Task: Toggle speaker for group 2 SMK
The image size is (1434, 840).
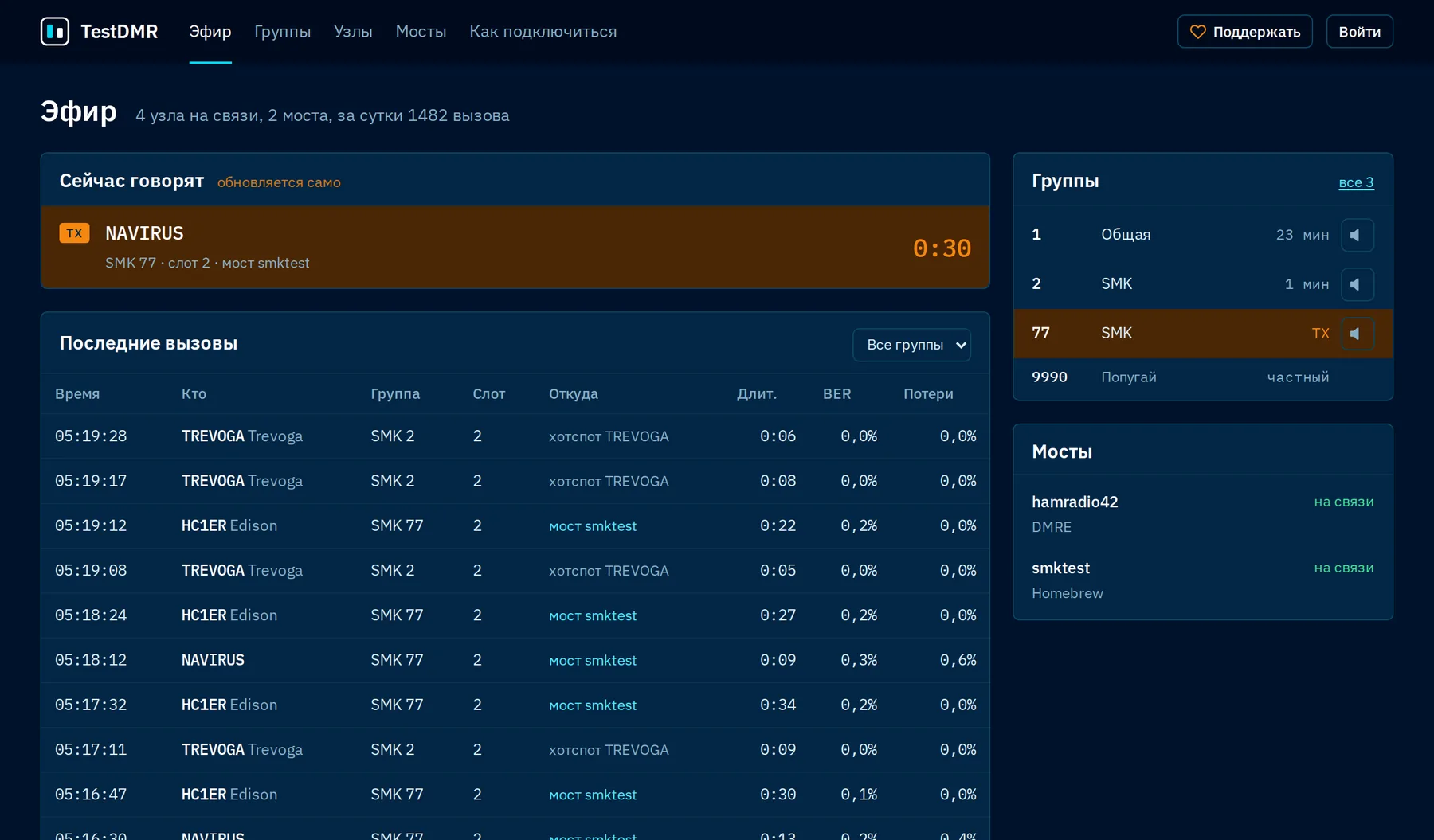Action: [1357, 284]
